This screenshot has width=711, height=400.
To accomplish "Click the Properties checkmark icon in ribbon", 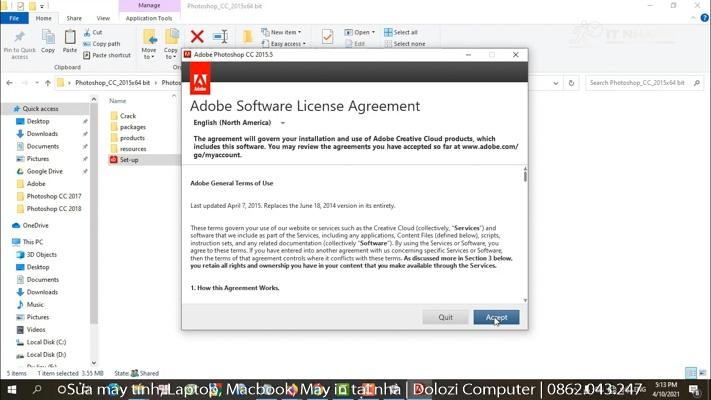I will (x=327, y=37).
